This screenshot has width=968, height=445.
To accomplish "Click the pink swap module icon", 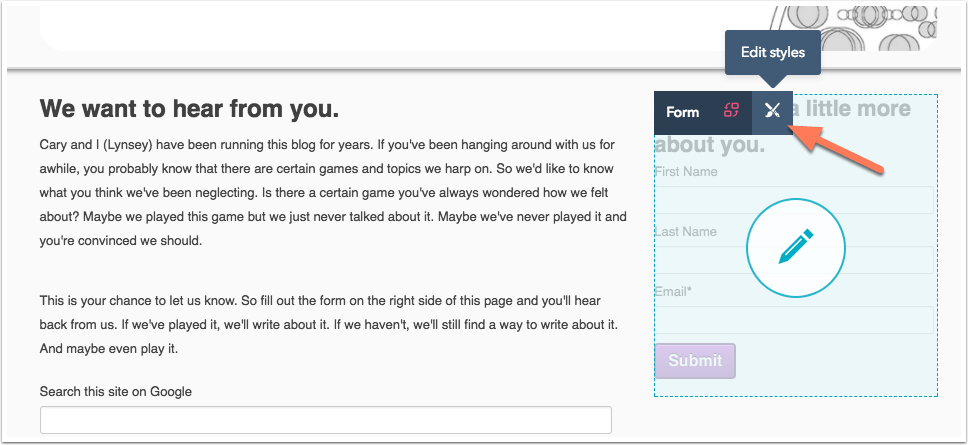I will pyautogui.click(x=732, y=111).
